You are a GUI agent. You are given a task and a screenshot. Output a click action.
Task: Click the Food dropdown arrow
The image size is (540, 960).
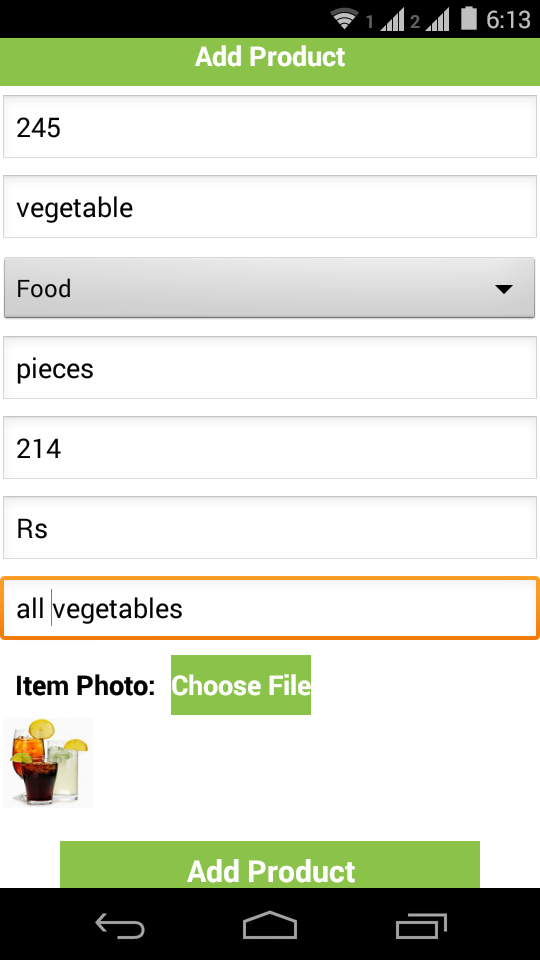coord(503,289)
